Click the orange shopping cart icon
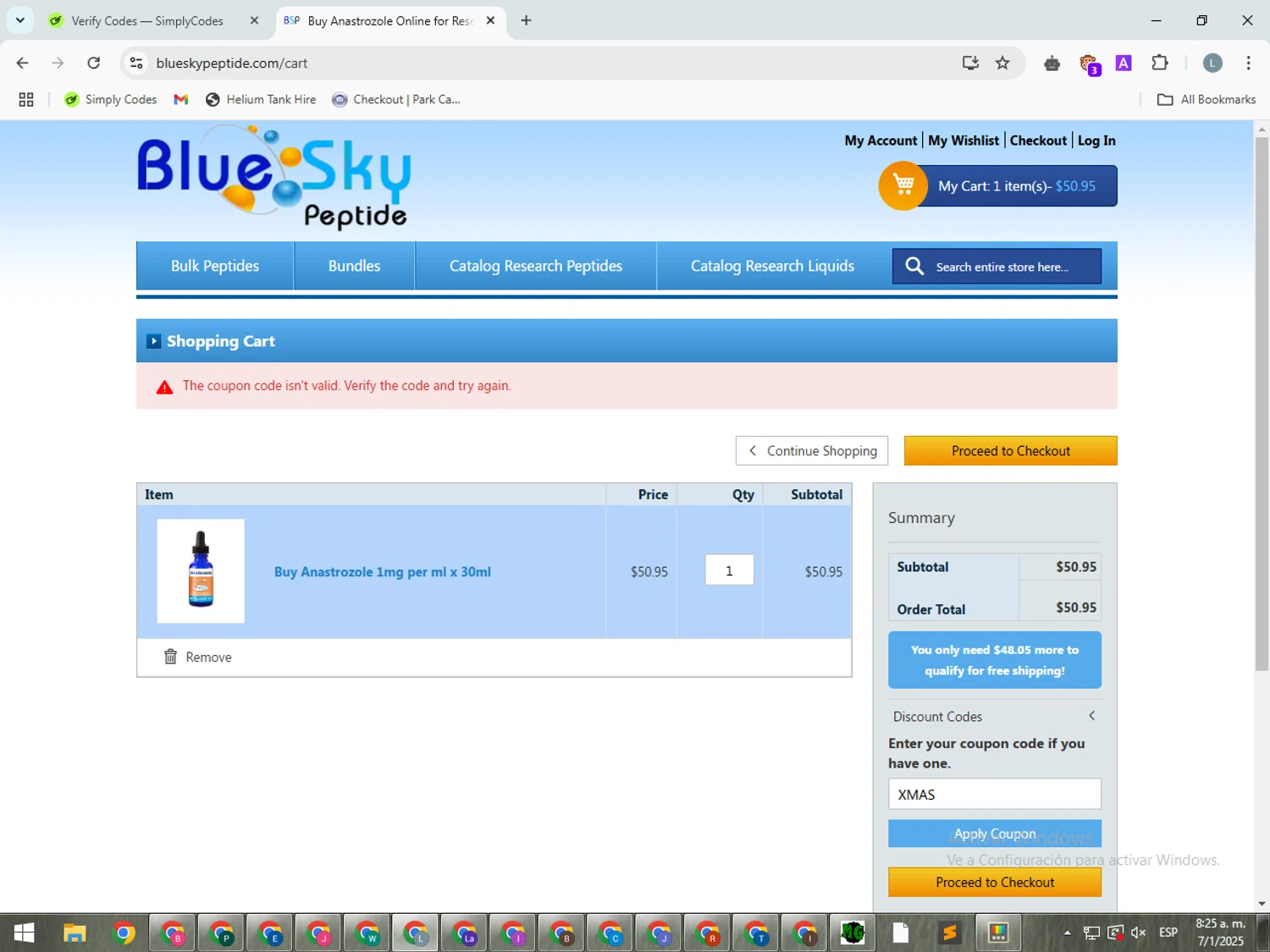The width and height of the screenshot is (1270, 952). (903, 185)
